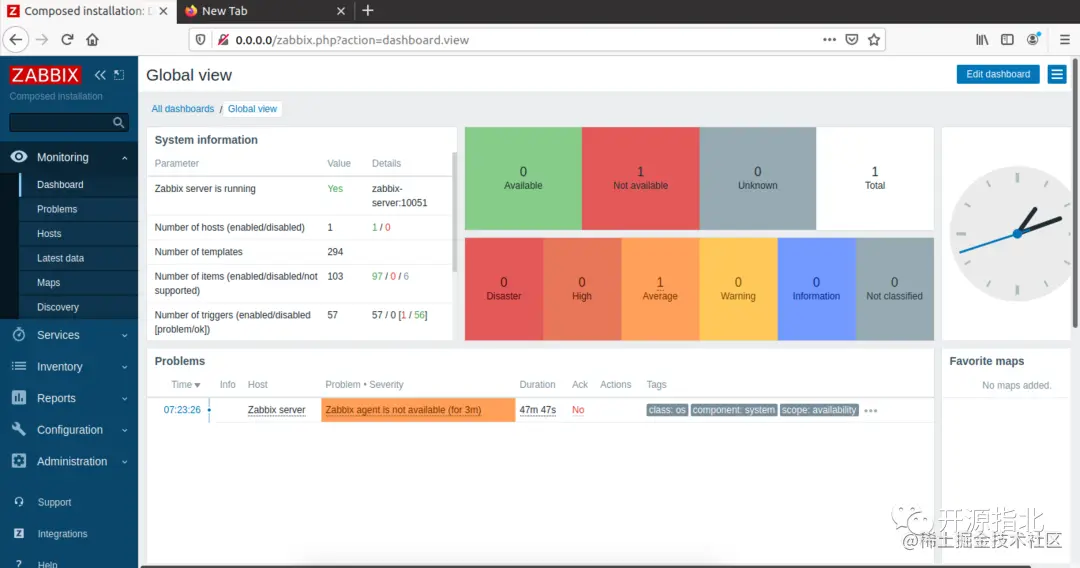Toggle the Firefox sidebar view icon
This screenshot has height=568, width=1080.
pos(1007,40)
